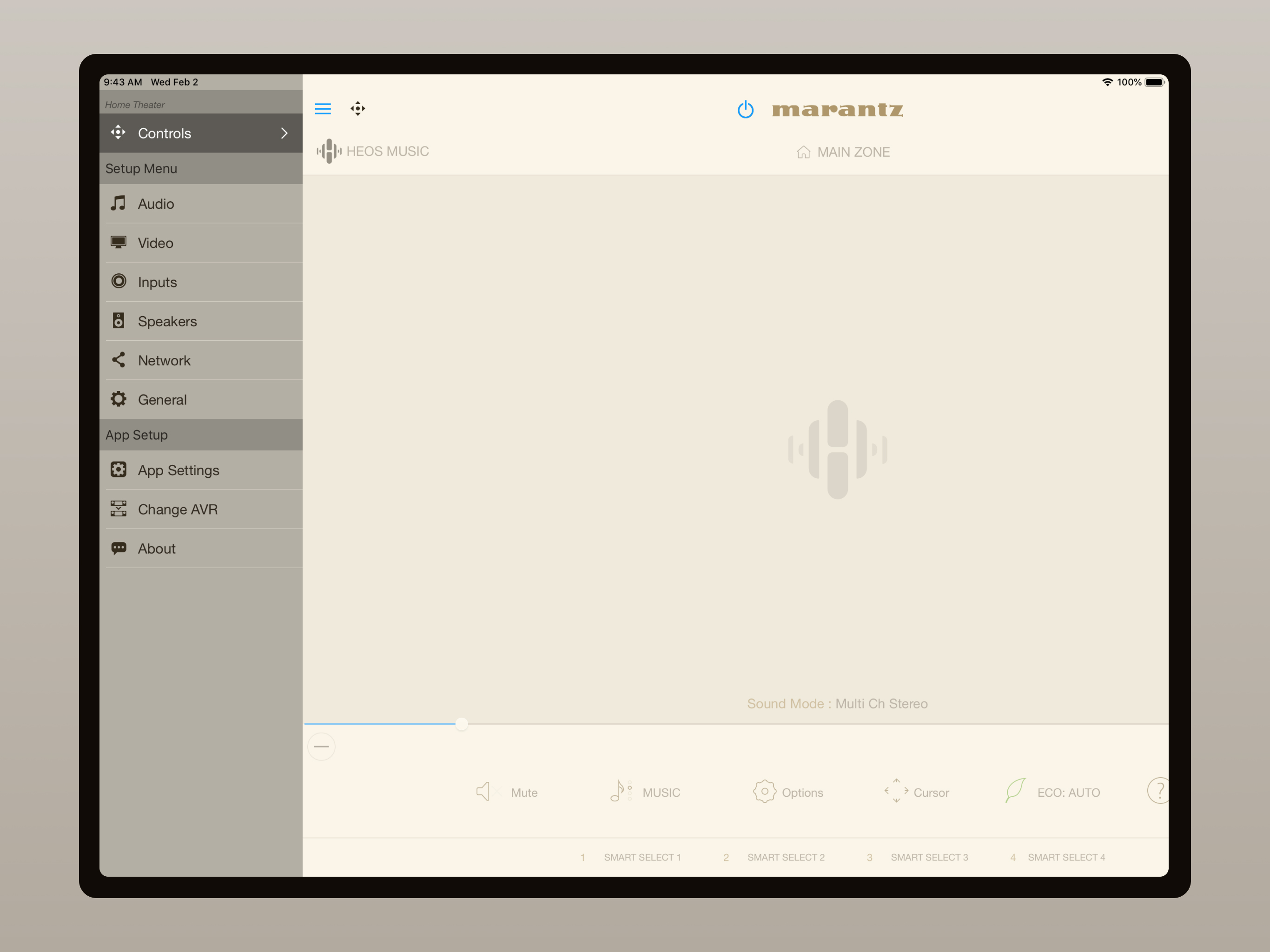Open Audio in the setup menu
The image size is (1270, 952).
coord(156,204)
